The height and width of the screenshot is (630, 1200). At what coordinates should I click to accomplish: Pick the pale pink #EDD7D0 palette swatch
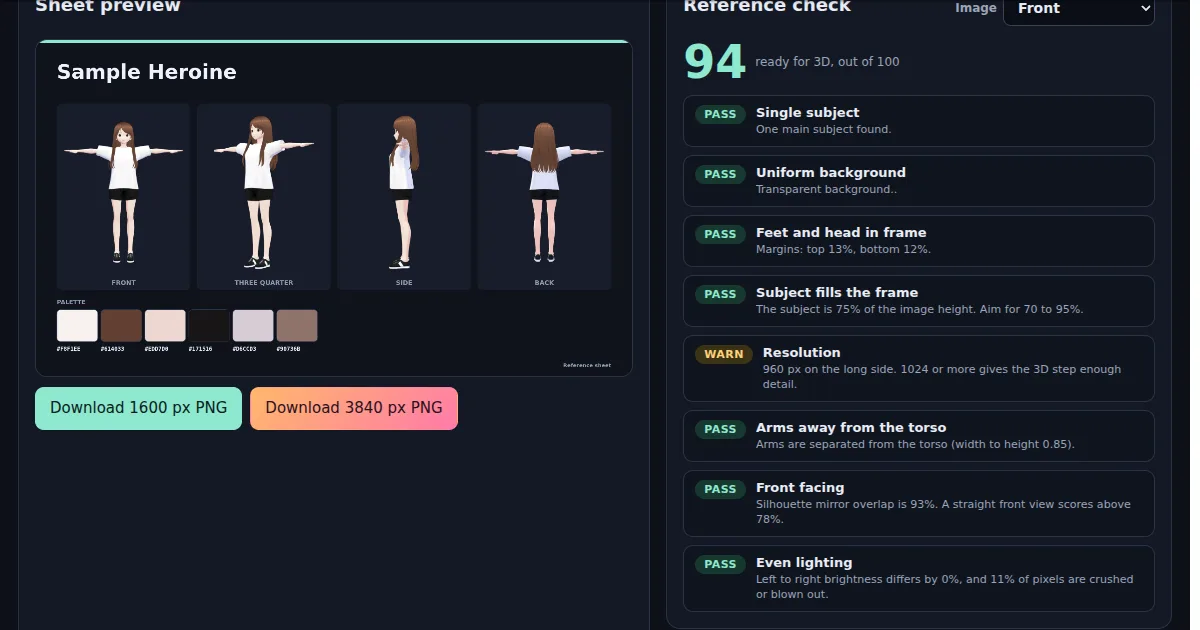click(165, 326)
